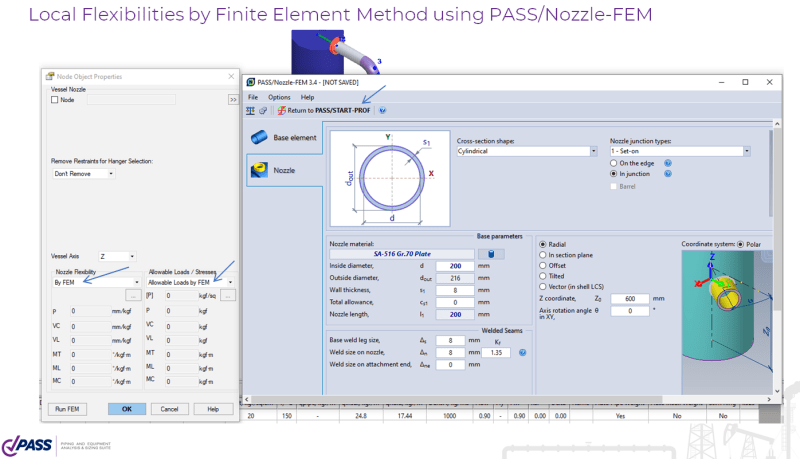This screenshot has width=800, height=459.
Task: Check the Node checkbox under Vessel Nozzle
Action: click(x=55, y=100)
